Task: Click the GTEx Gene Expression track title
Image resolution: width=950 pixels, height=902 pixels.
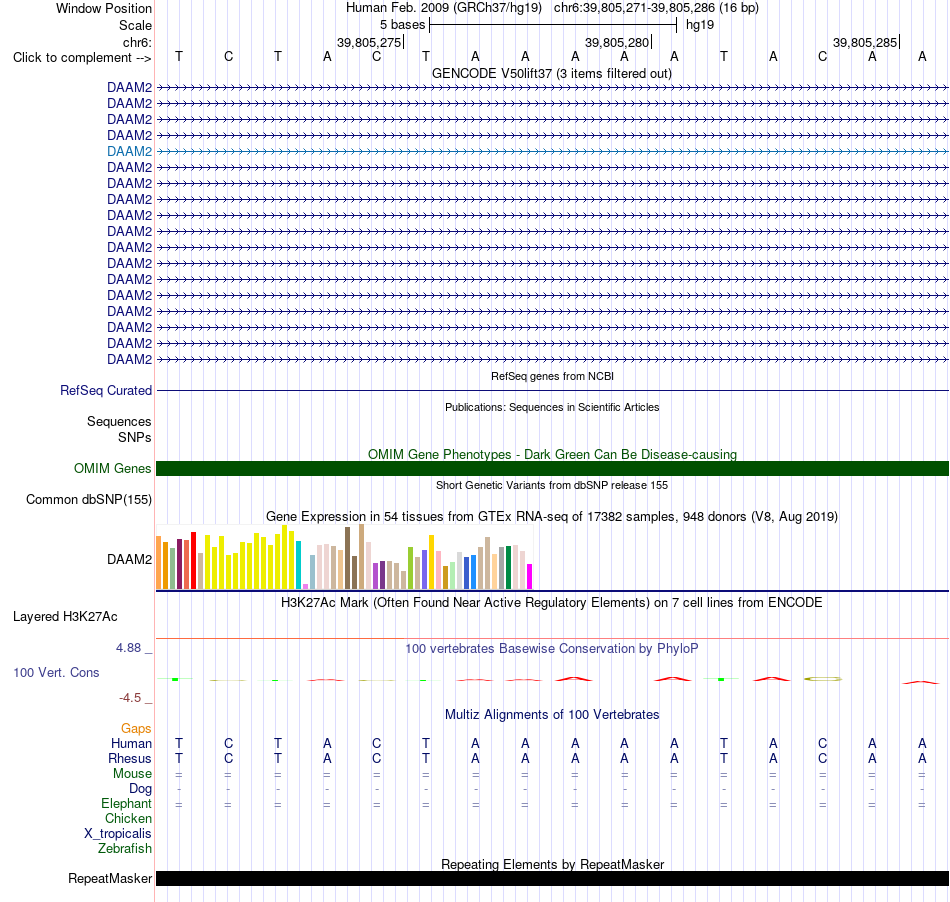Action: pos(552,517)
